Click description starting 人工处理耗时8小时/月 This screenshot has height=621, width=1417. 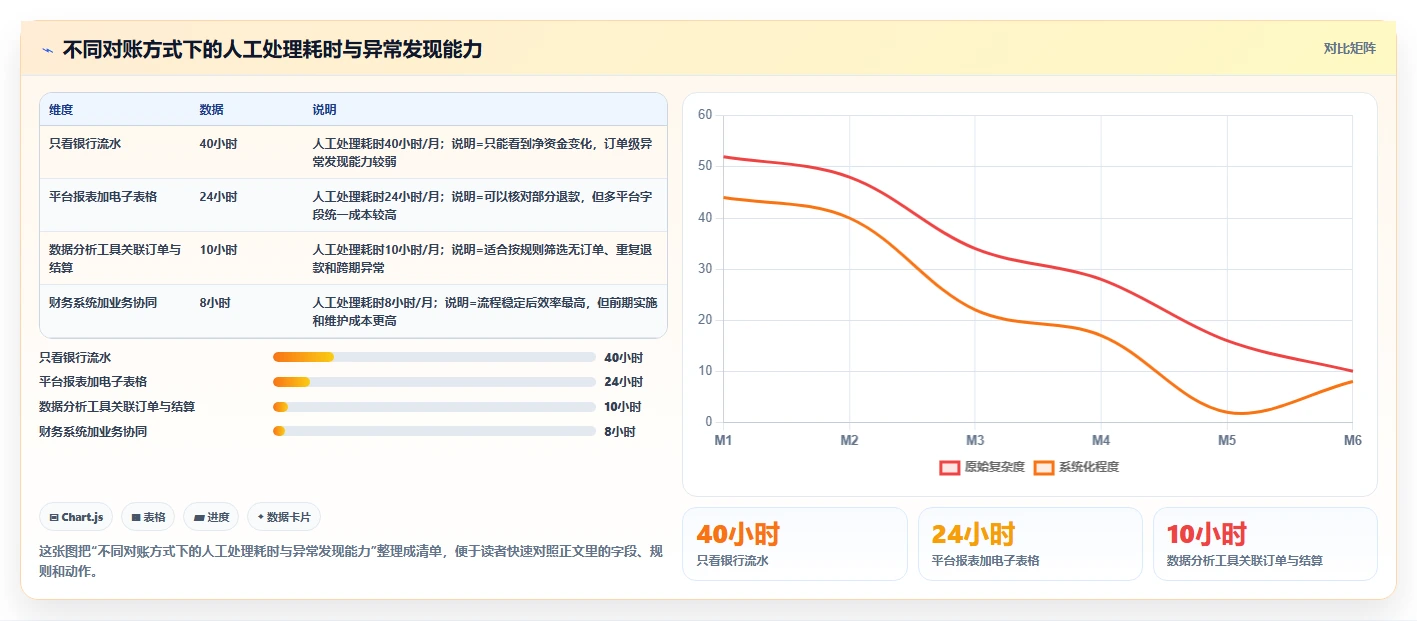coord(484,311)
